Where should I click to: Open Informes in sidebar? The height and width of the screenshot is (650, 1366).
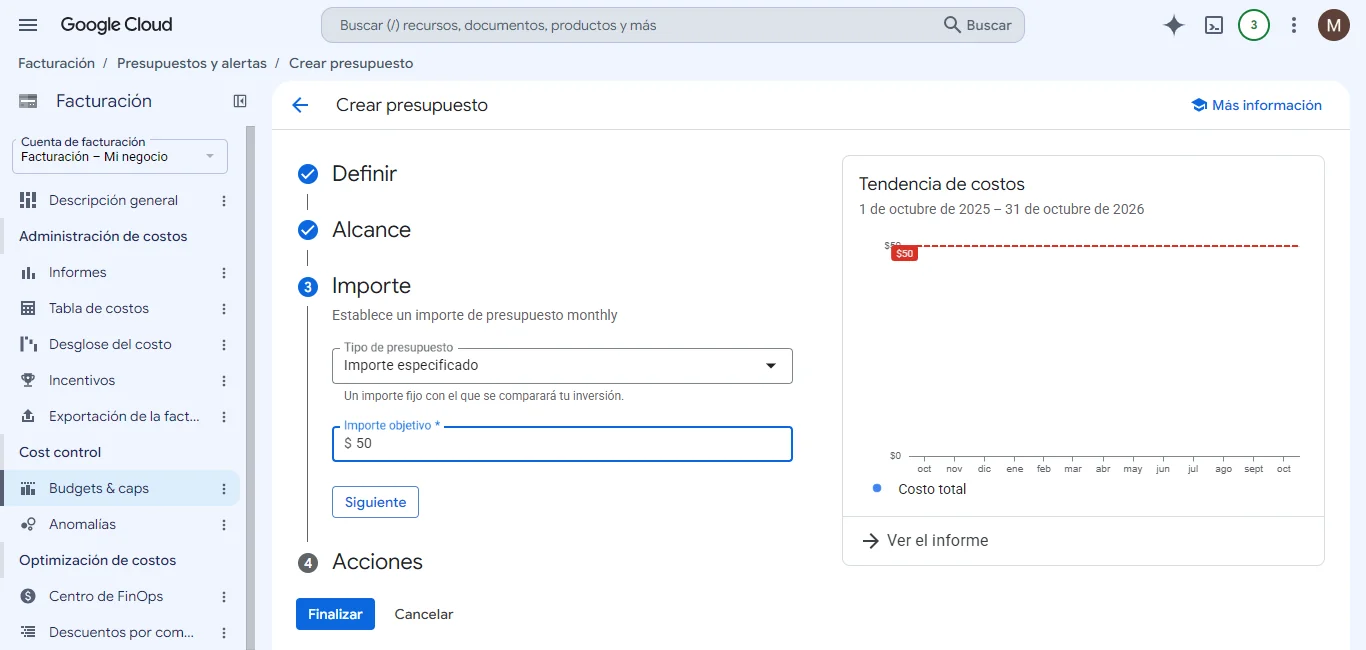coord(77,272)
